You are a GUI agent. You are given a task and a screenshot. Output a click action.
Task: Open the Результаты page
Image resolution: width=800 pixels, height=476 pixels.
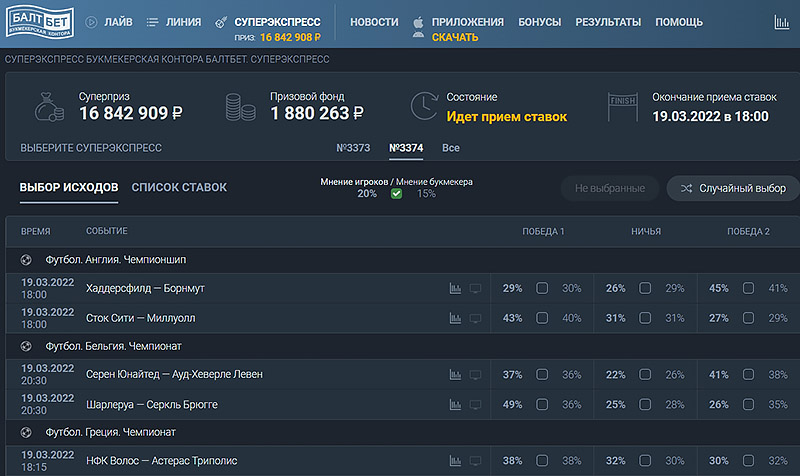point(608,22)
